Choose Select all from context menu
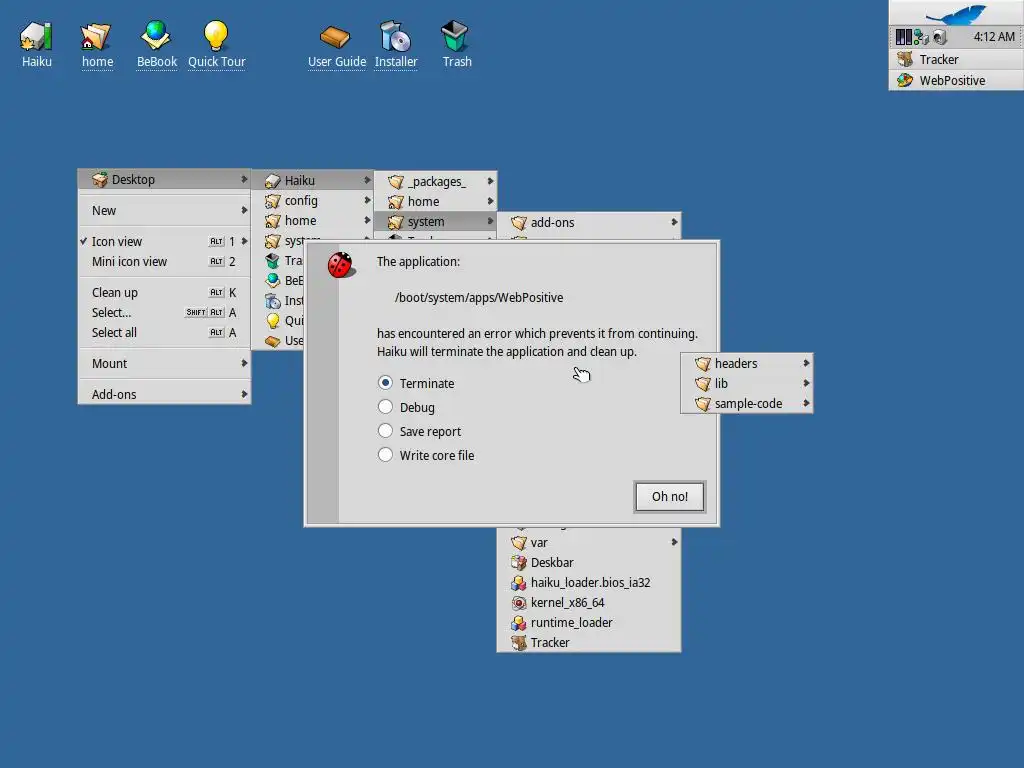This screenshot has width=1024, height=768. 164,332
